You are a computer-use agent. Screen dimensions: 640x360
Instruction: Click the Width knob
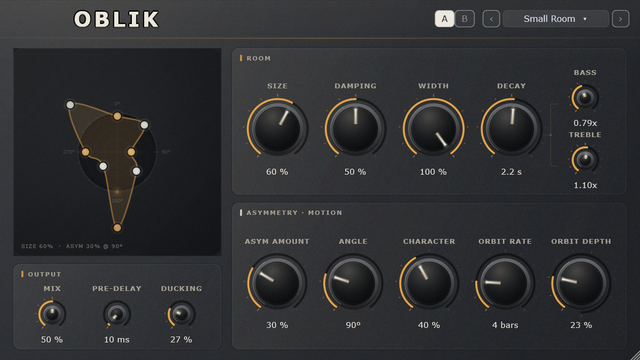click(x=433, y=128)
